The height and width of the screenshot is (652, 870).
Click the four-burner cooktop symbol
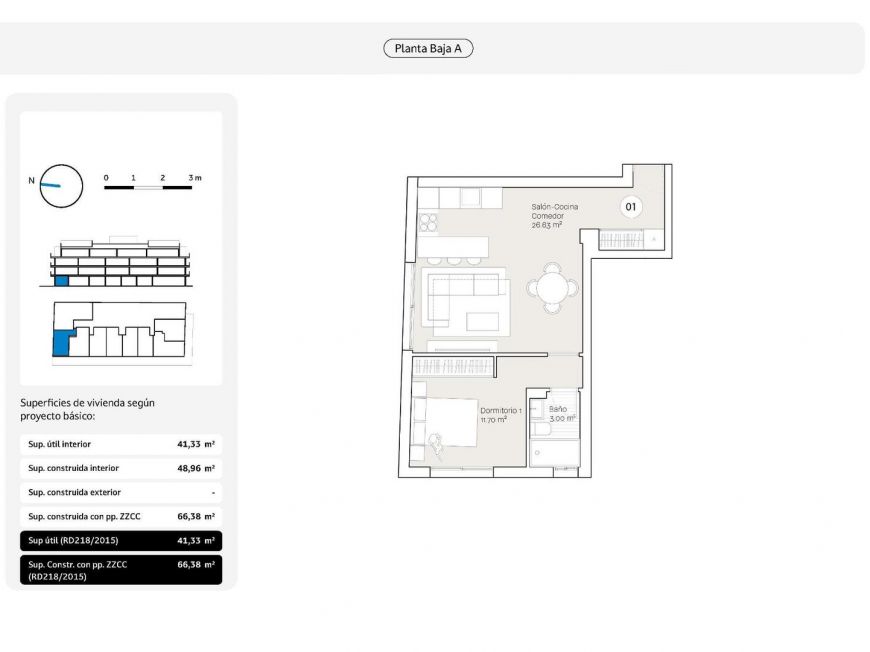click(428, 221)
